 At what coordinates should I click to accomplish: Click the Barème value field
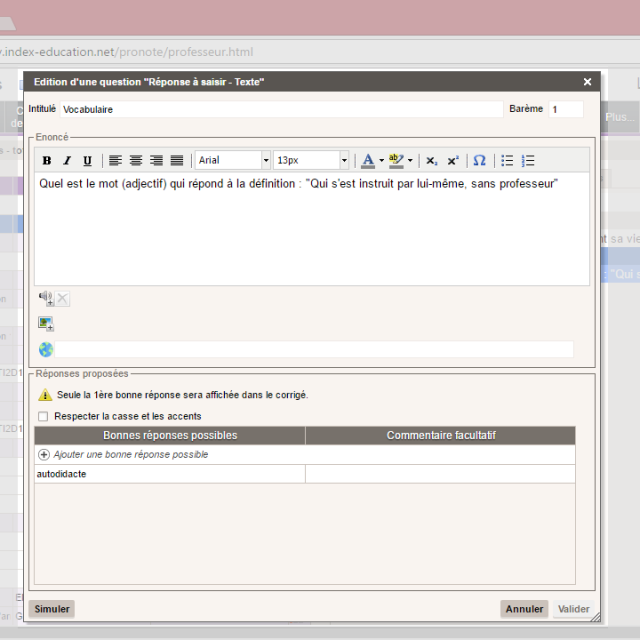(x=565, y=109)
